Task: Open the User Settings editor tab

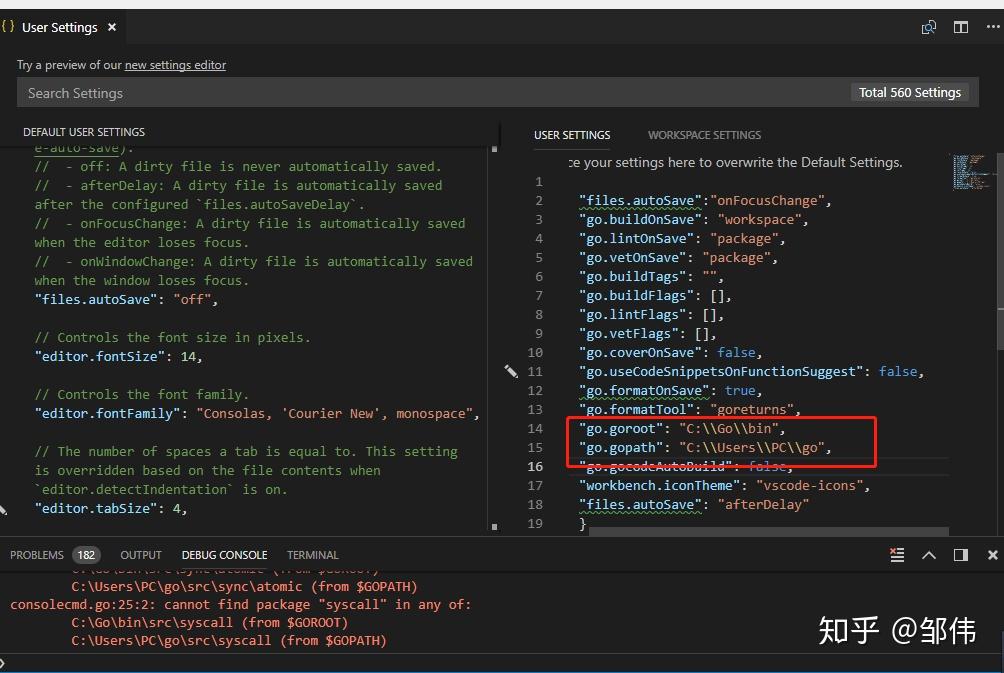Action: [60, 27]
